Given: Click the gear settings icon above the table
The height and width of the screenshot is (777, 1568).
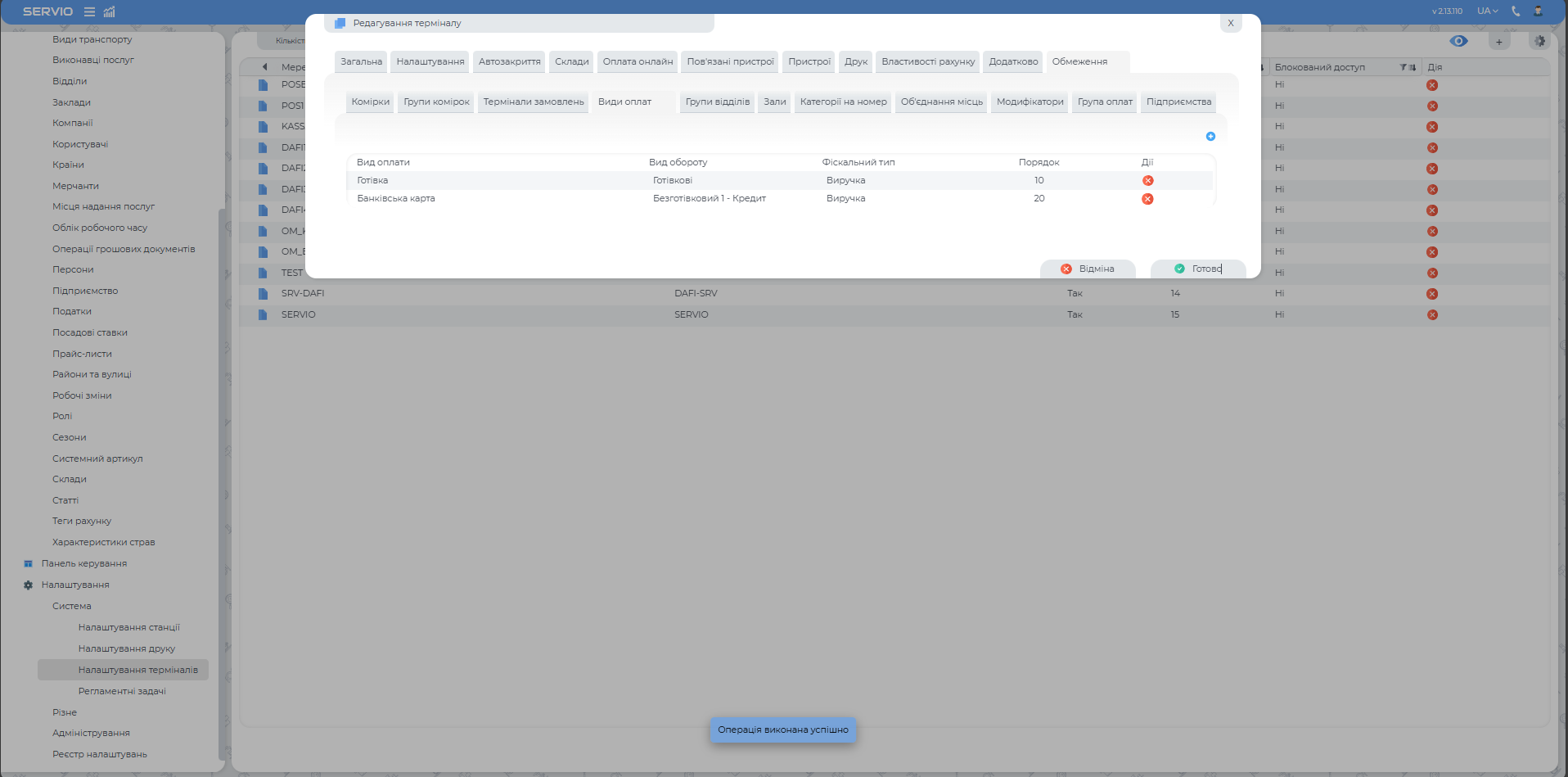Looking at the screenshot, I should coord(1539,41).
